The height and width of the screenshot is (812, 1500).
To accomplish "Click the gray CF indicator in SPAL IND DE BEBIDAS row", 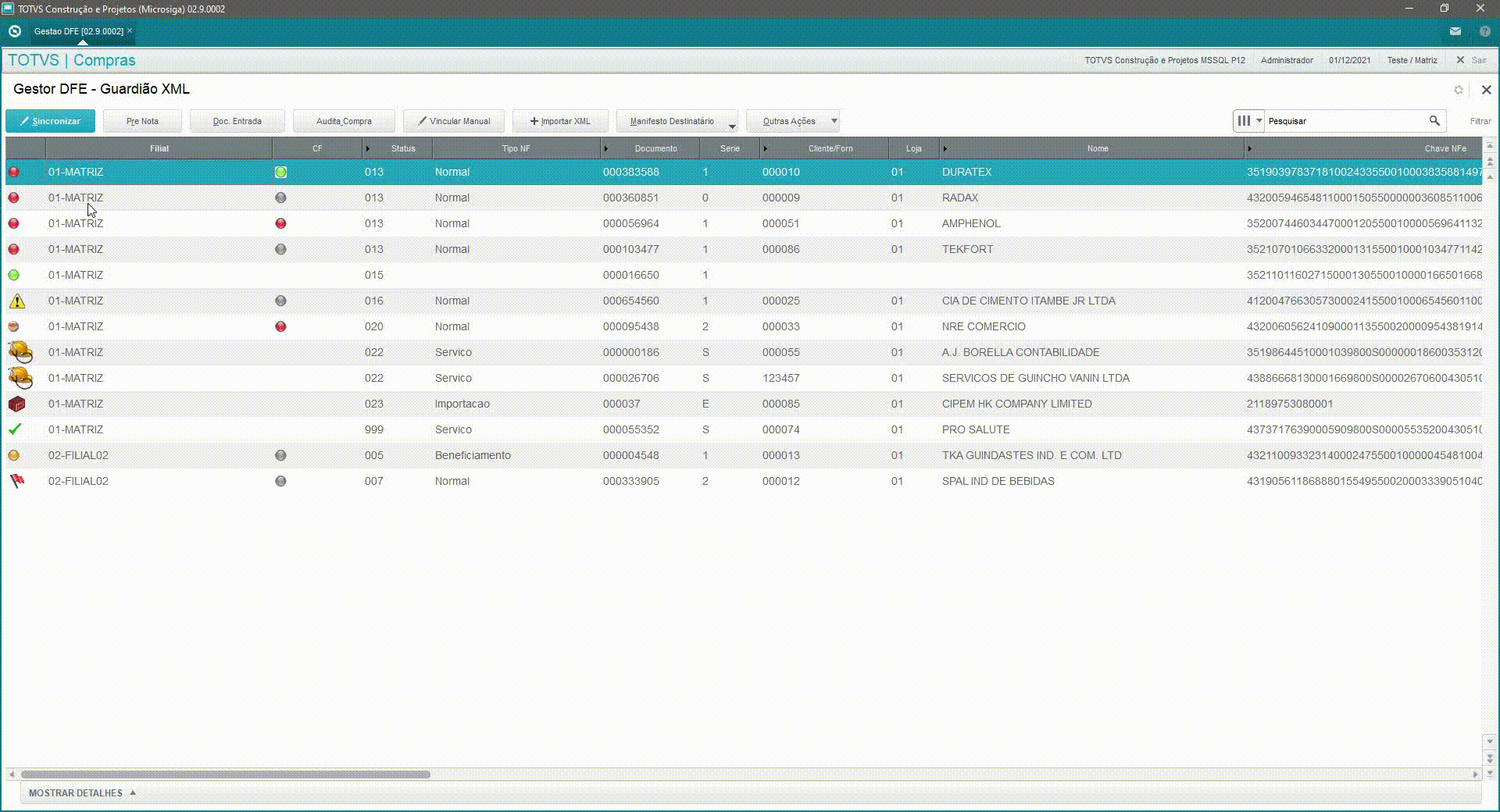I will pos(280,481).
